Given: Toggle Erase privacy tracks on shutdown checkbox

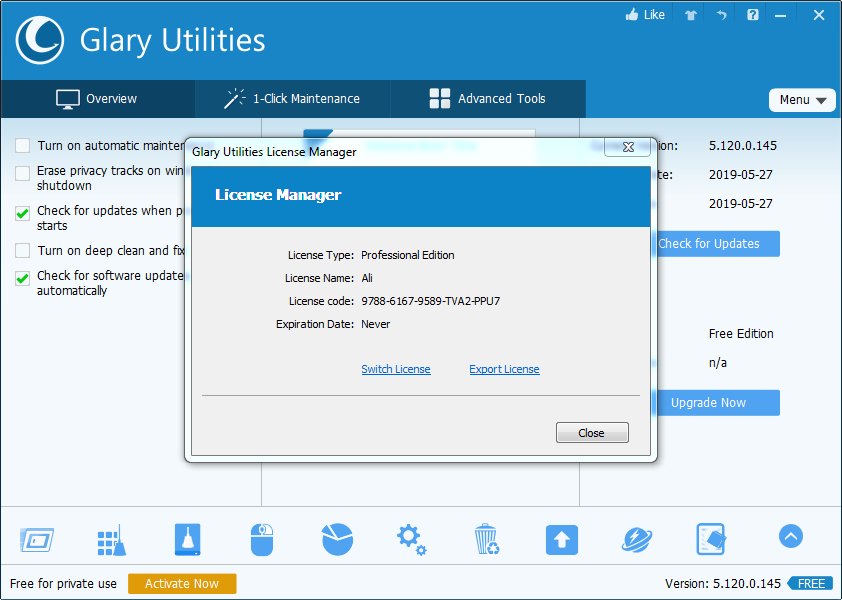Looking at the screenshot, I should [23, 174].
